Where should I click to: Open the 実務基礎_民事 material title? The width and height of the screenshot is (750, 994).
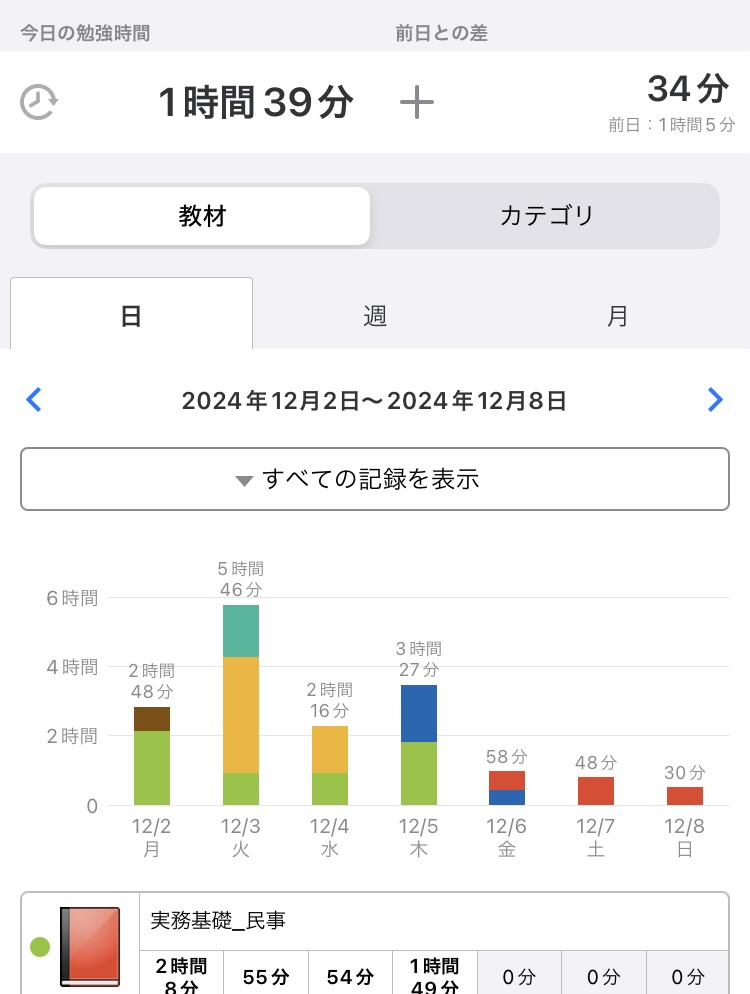point(218,921)
